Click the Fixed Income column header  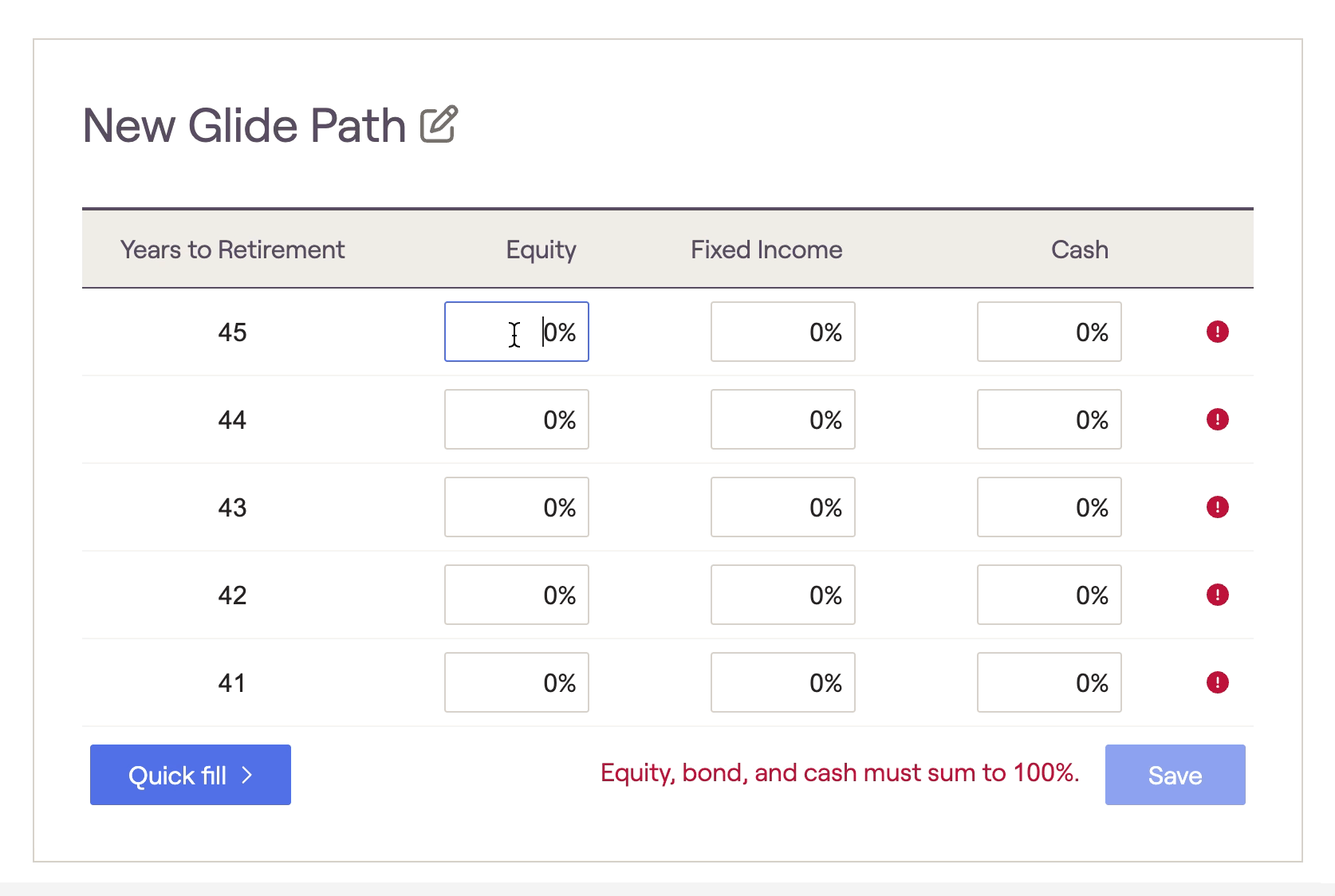click(766, 250)
